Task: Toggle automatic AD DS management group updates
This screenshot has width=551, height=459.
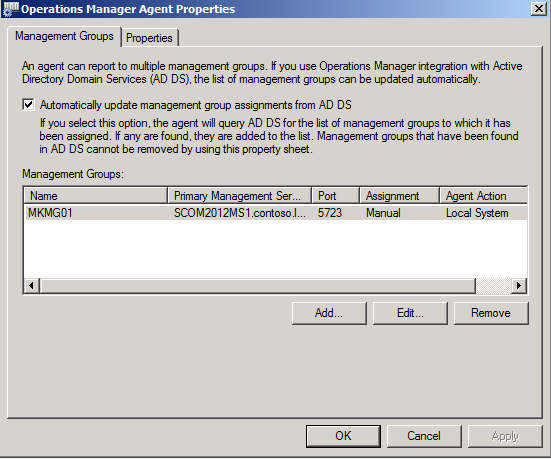Action: [28, 105]
